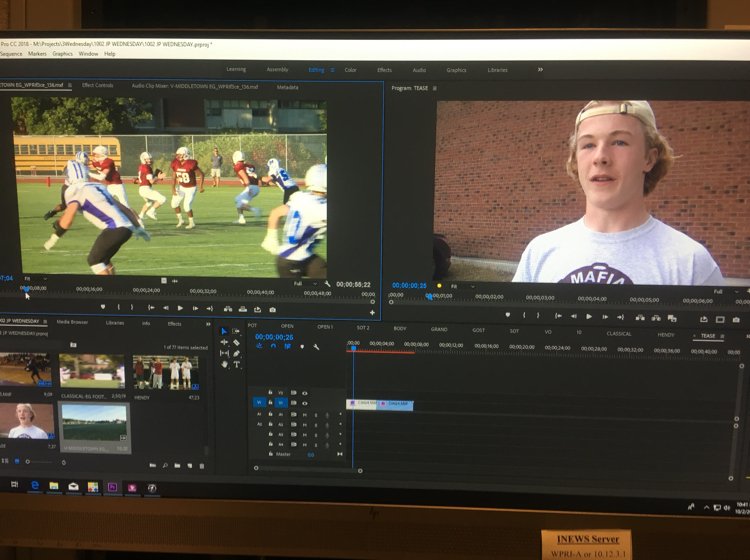The image size is (750, 560).
Task: Add marker in timeline panel header
Action: point(302,347)
